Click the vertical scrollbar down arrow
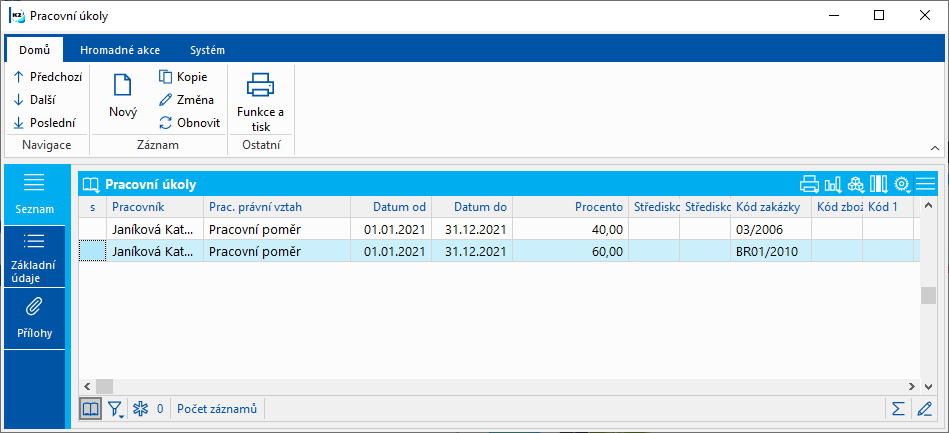Image resolution: width=949 pixels, height=433 pixels. click(927, 386)
